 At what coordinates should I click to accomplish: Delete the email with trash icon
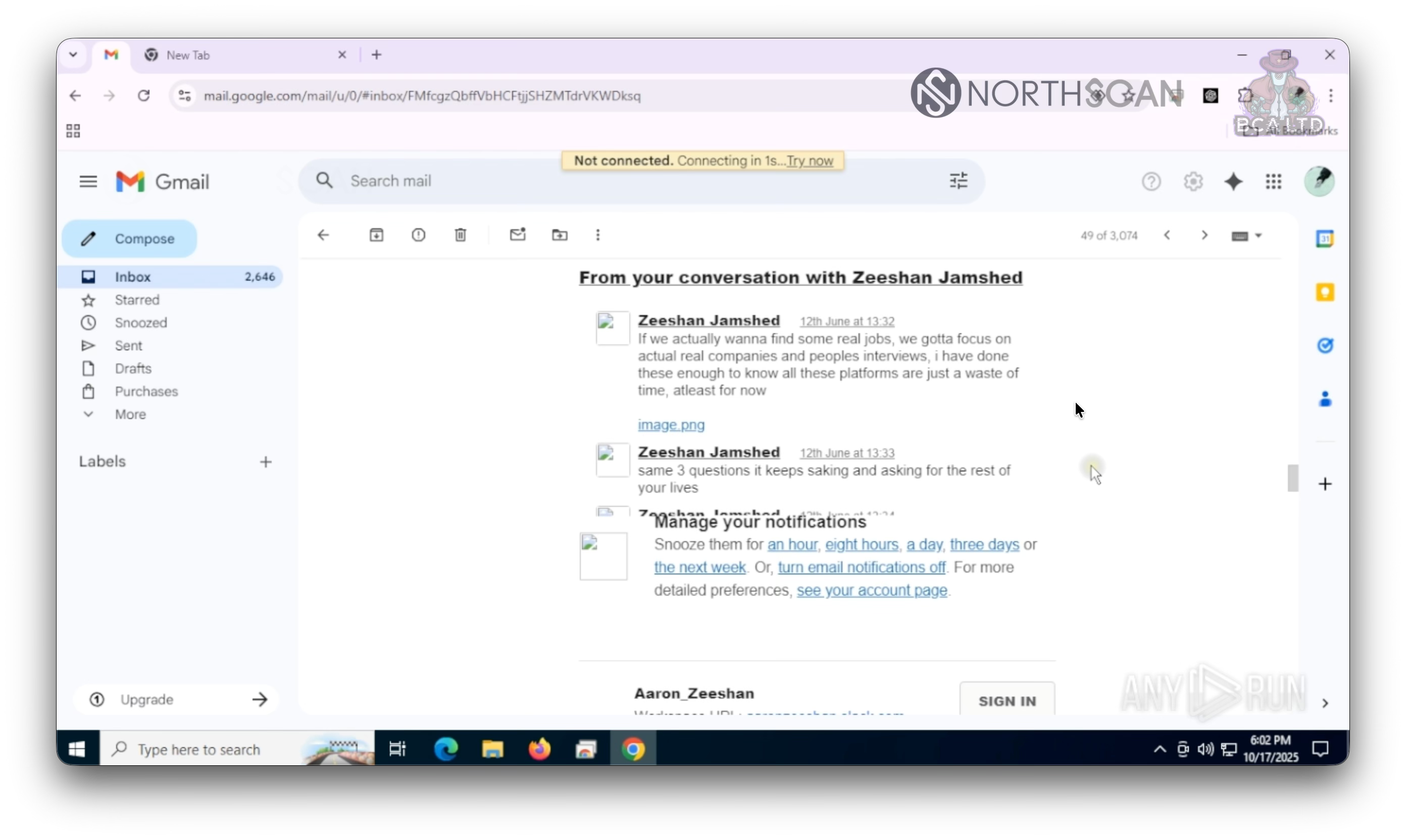pos(461,235)
